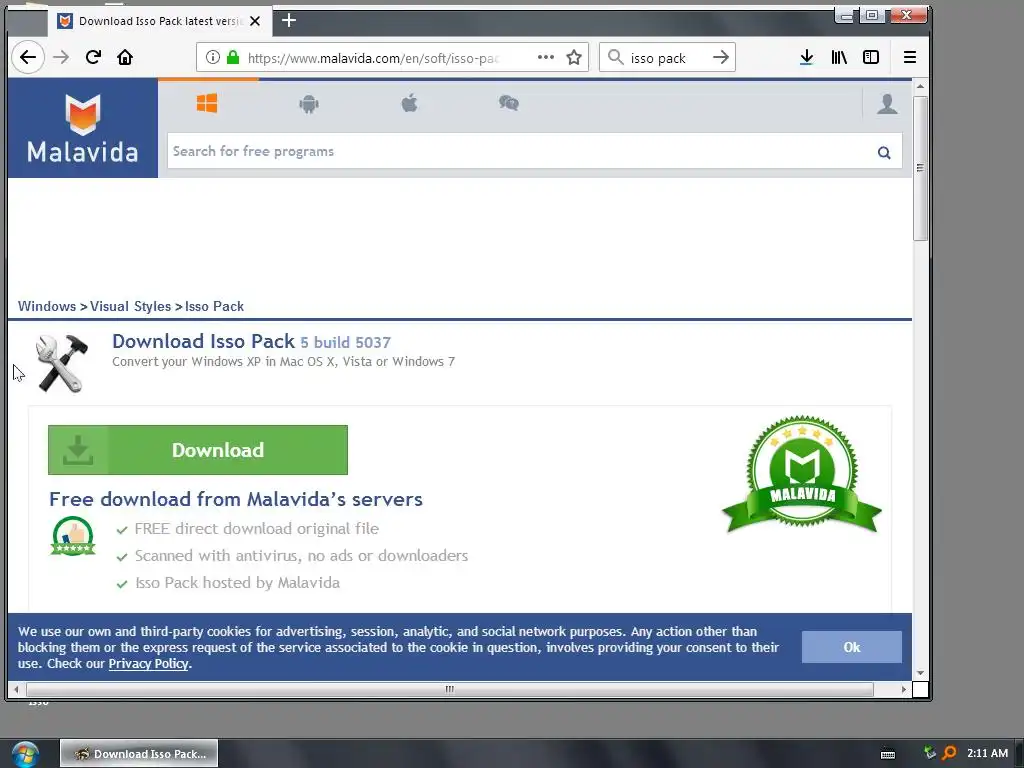Click the horizontal scrollbar right arrow

(904, 689)
